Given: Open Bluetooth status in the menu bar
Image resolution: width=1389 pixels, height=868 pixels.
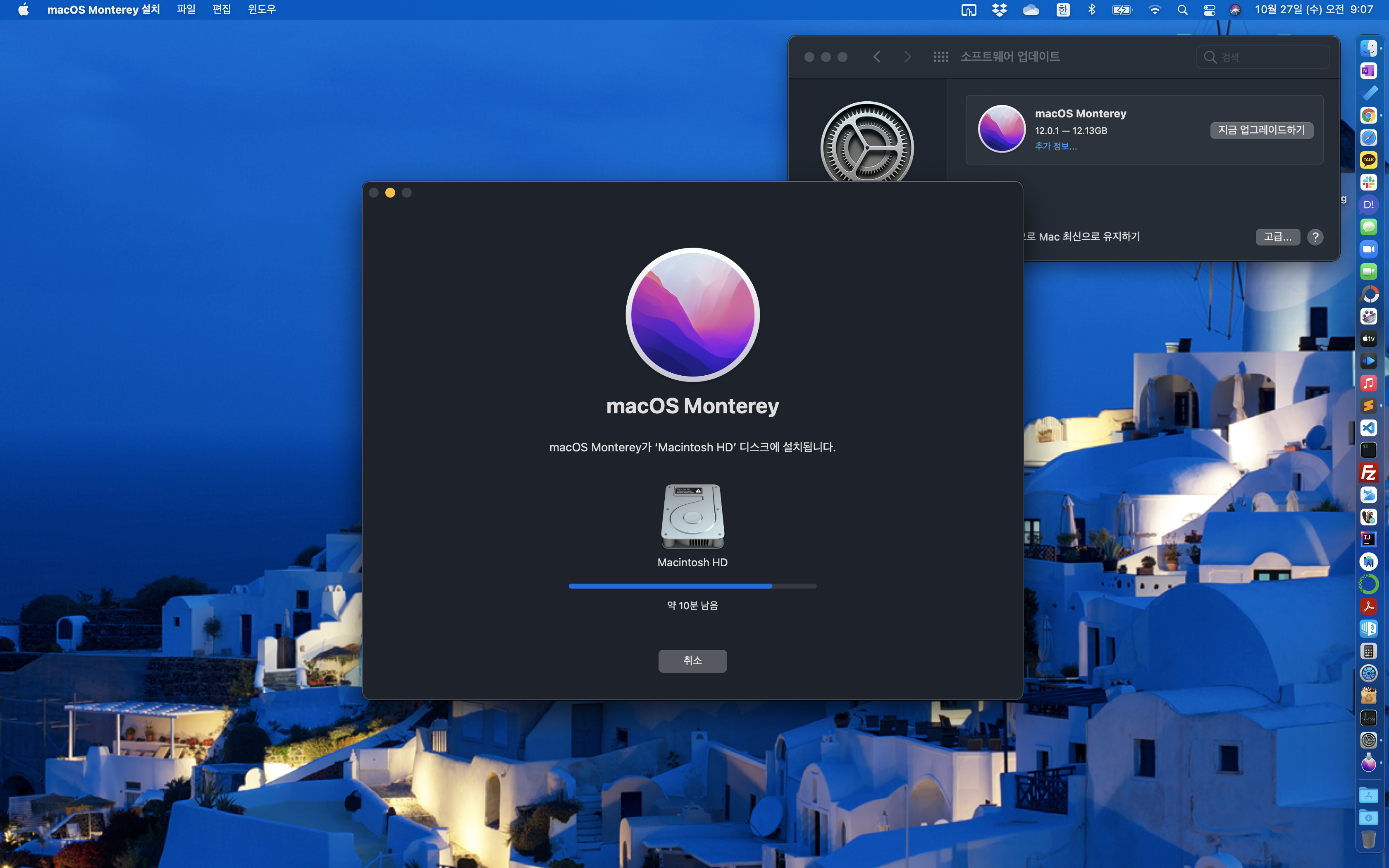Looking at the screenshot, I should (x=1092, y=10).
